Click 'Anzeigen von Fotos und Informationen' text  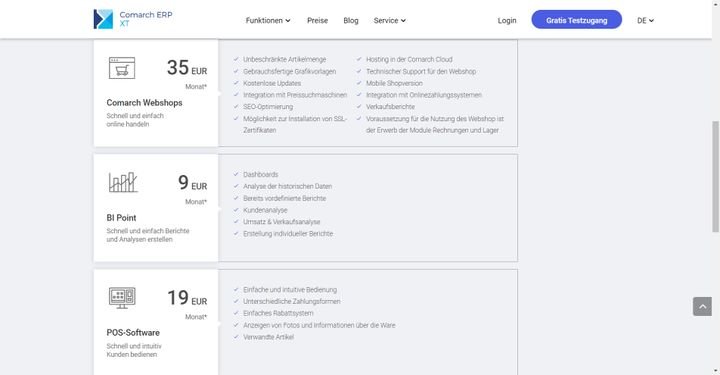click(x=319, y=325)
